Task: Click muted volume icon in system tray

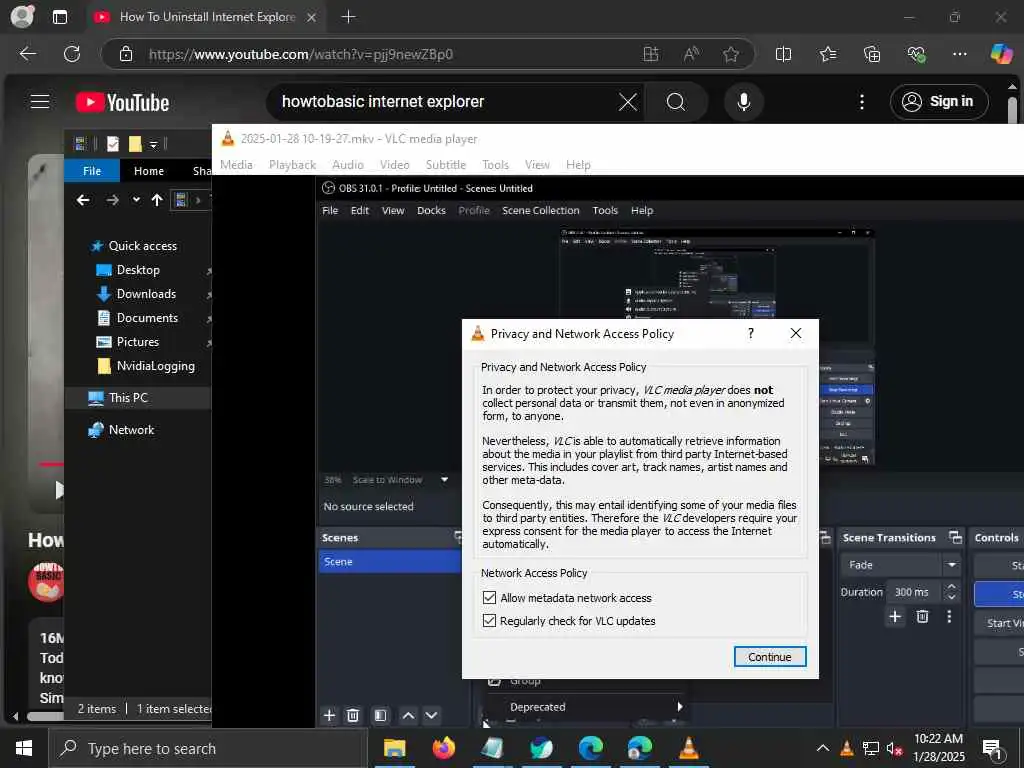Action: 895,748
